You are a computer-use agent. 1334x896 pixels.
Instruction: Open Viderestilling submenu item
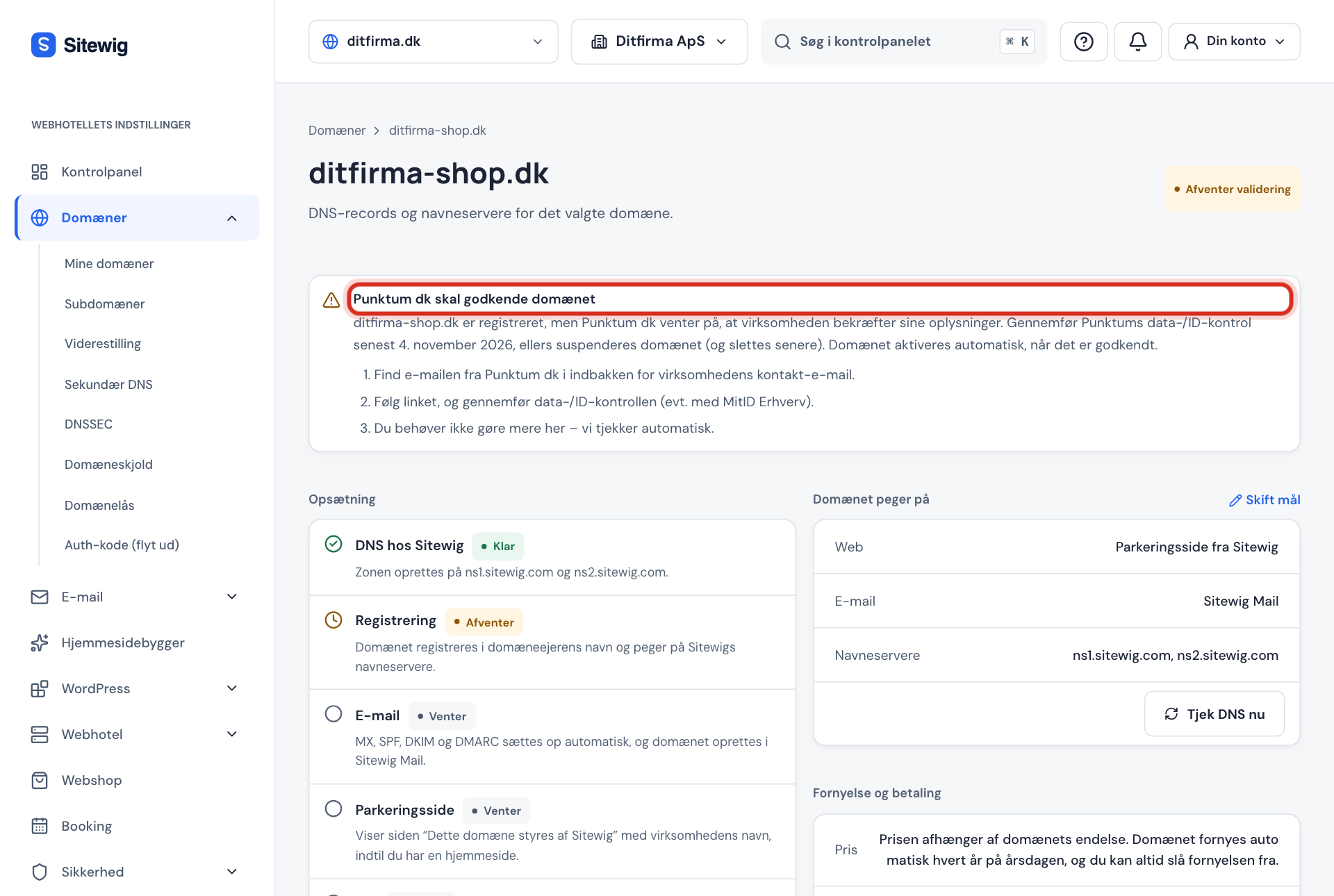(103, 344)
